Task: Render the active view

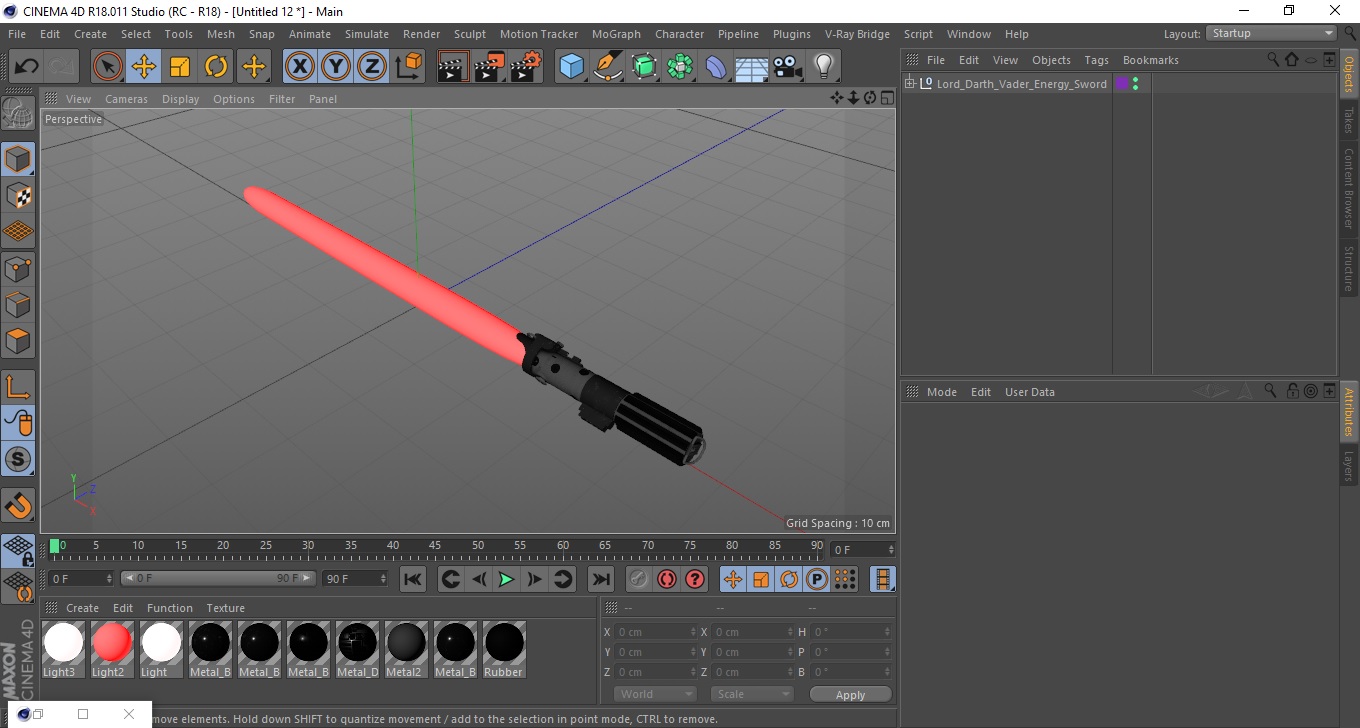Action: point(453,67)
